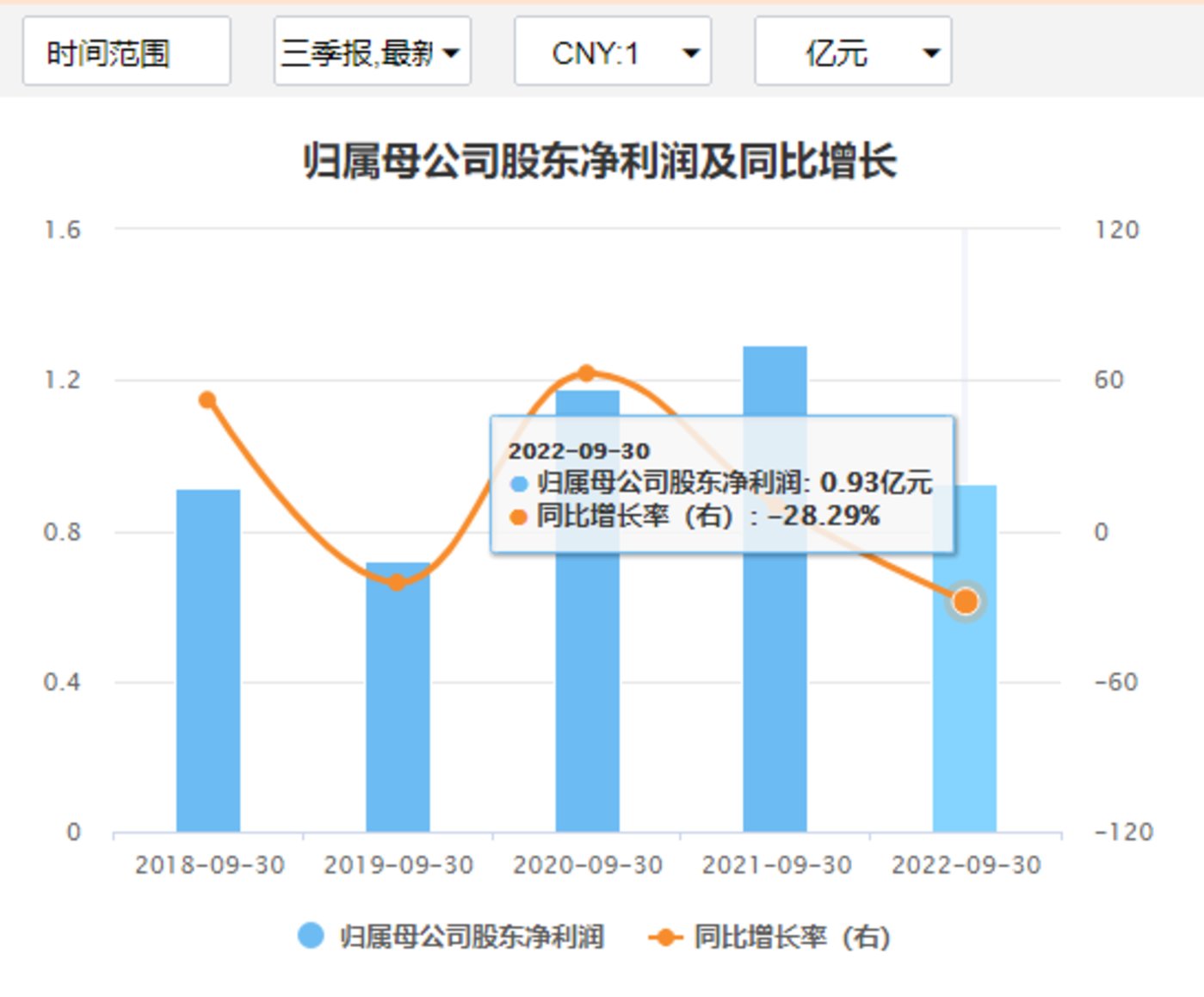
Task: Click the 时间范围 button
Action: (127, 52)
